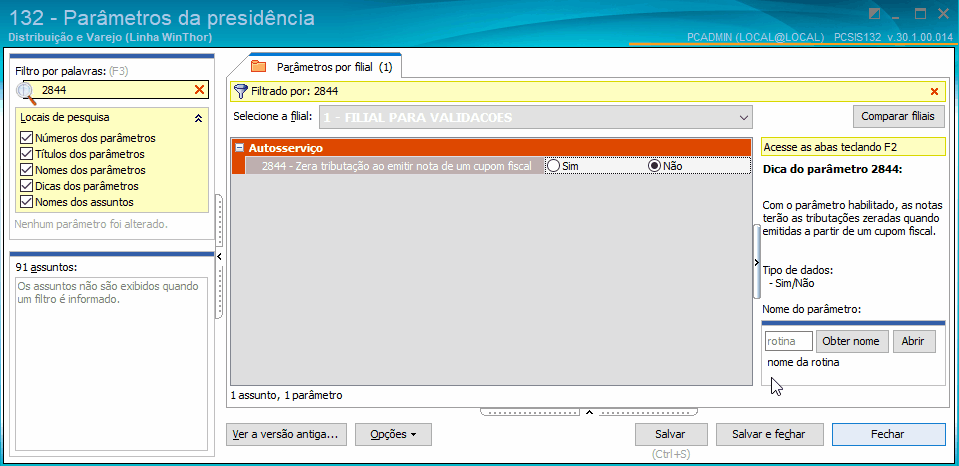The height and width of the screenshot is (466, 959).
Task: Toggle Nomes dos parâmetros checkbox
Action: 26,169
